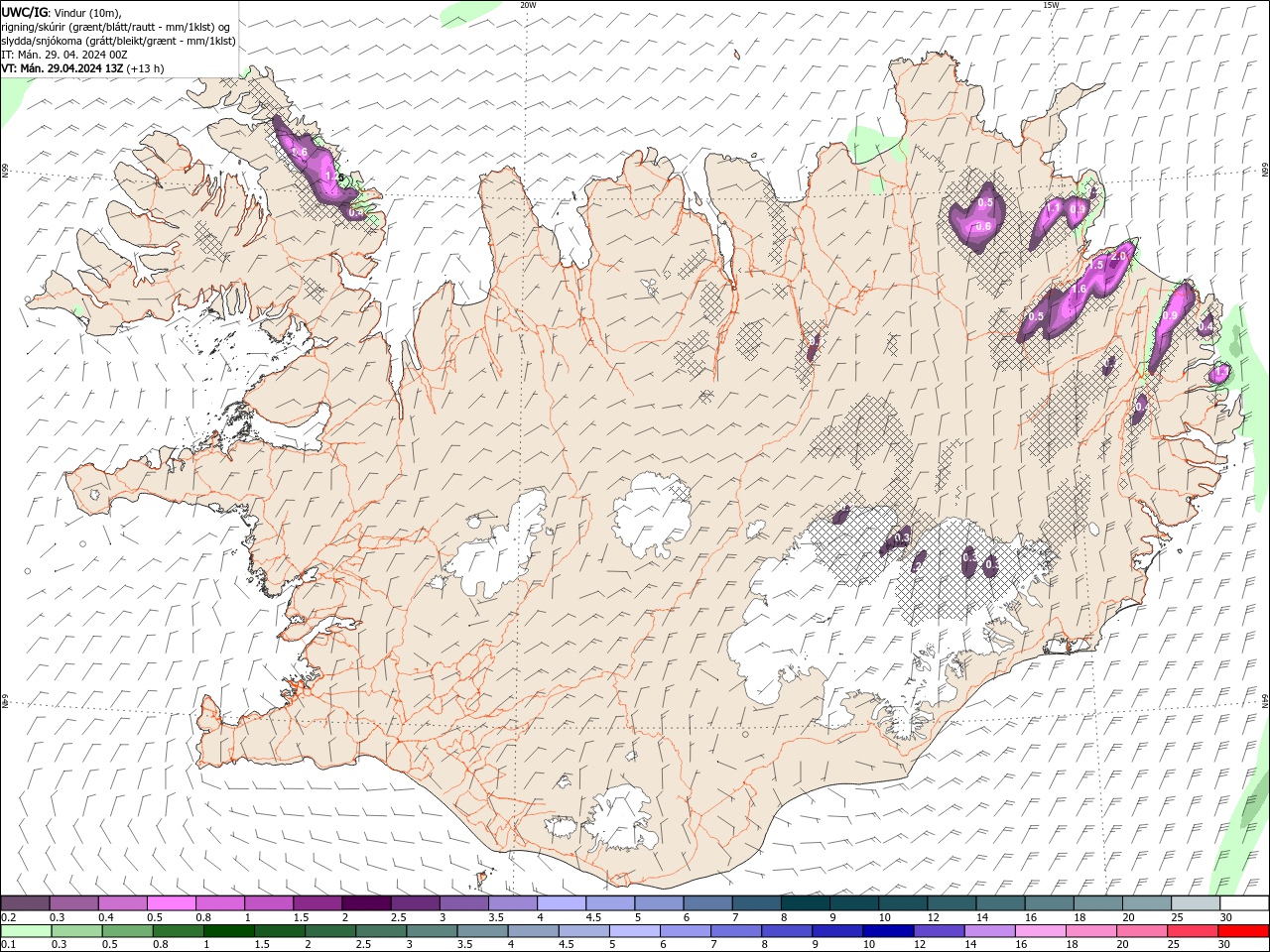Image resolution: width=1270 pixels, height=952 pixels.
Task: Click pale grey snow swatch labeled 25
Action: (x=1196, y=903)
